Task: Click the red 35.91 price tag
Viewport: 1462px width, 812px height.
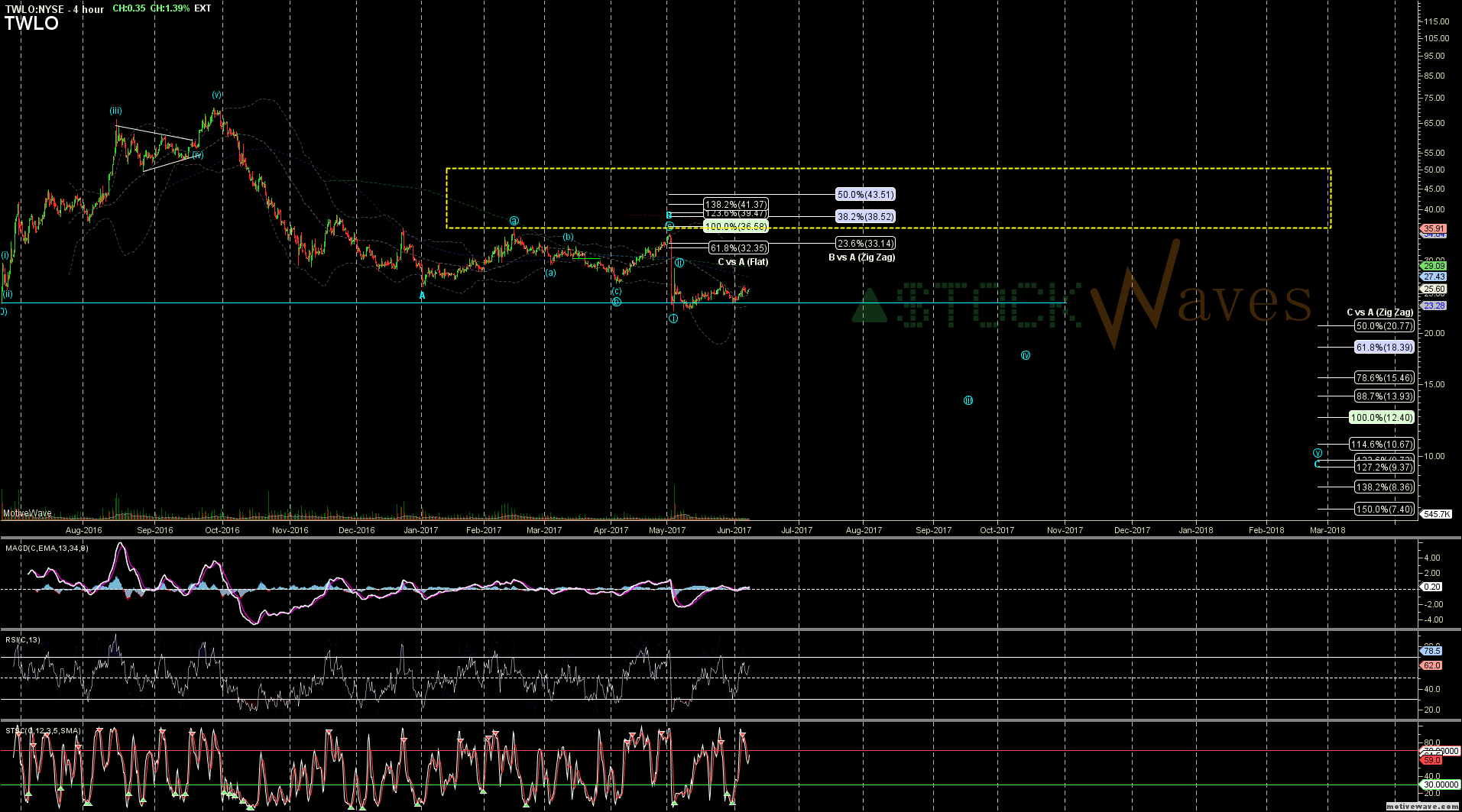Action: click(x=1433, y=228)
